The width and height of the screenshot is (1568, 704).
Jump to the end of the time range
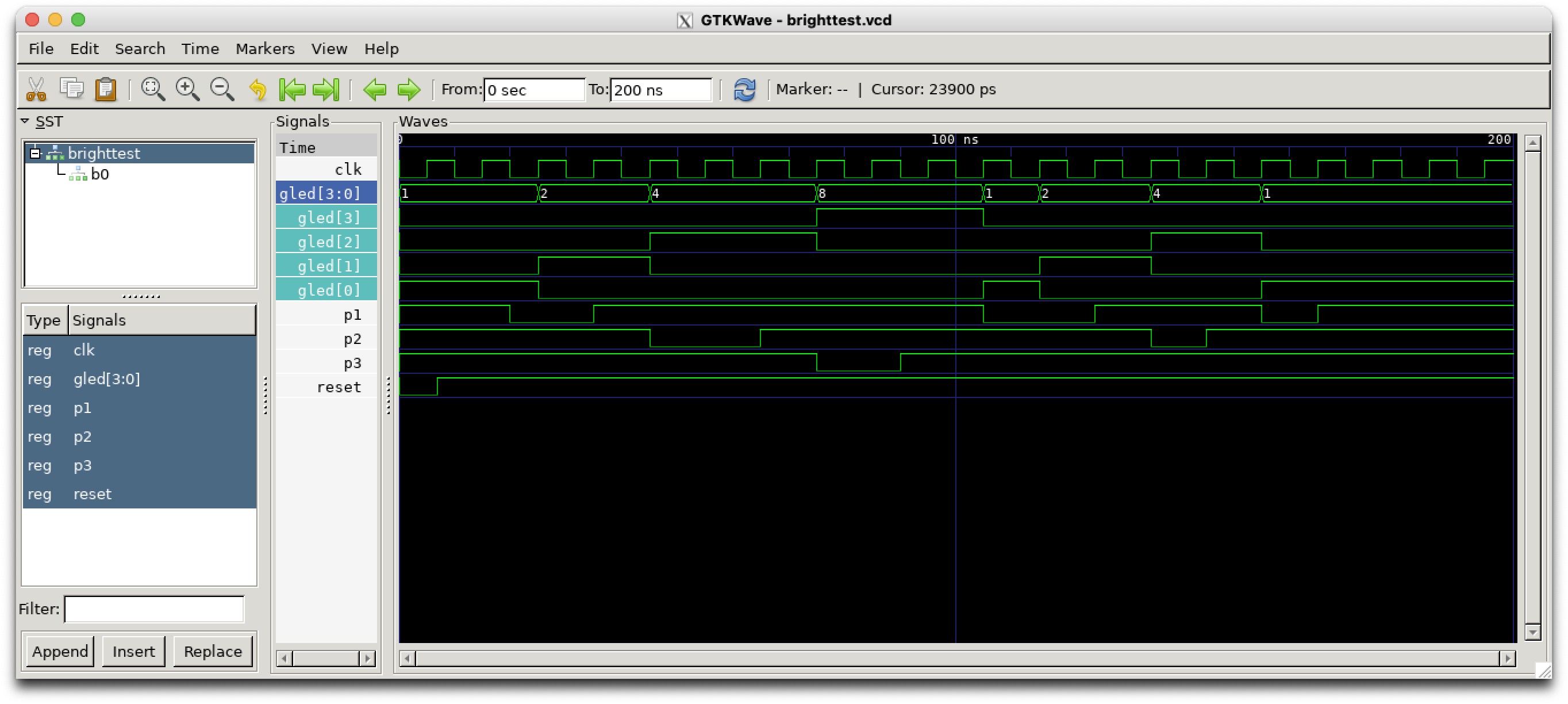point(326,90)
